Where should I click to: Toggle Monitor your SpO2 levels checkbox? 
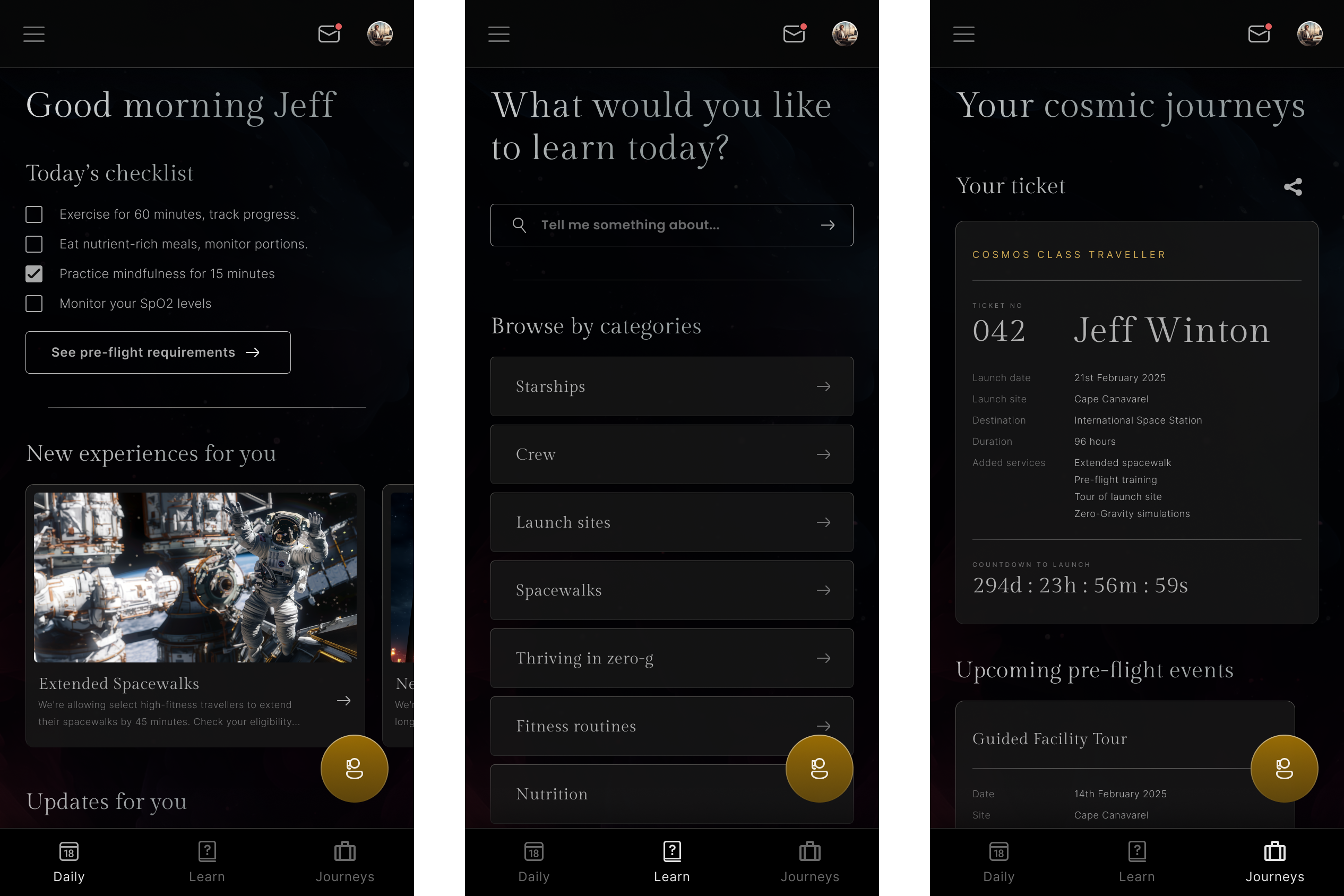34,302
